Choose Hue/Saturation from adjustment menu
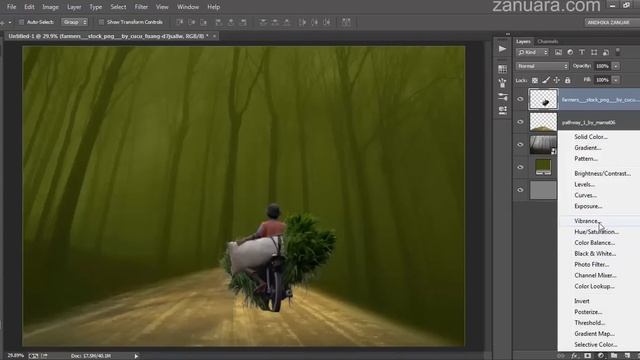Viewport: 640px width, 360px height. pos(598,232)
